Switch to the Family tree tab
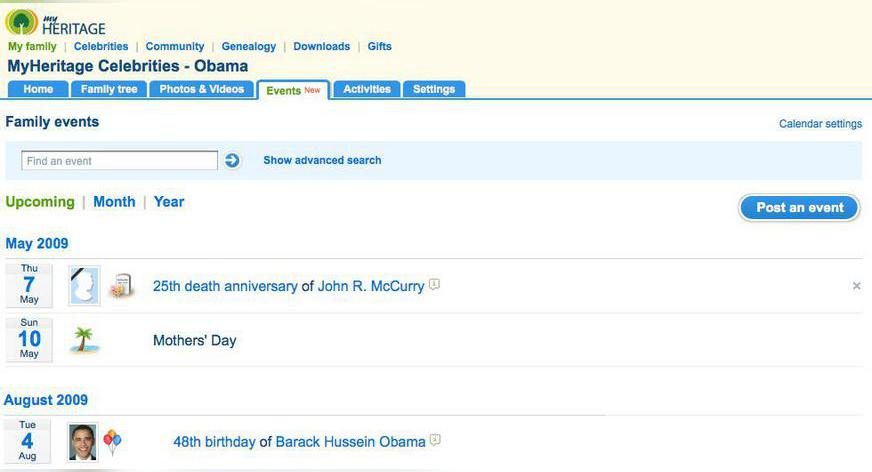Image resolution: width=872 pixels, height=472 pixels. (x=109, y=89)
